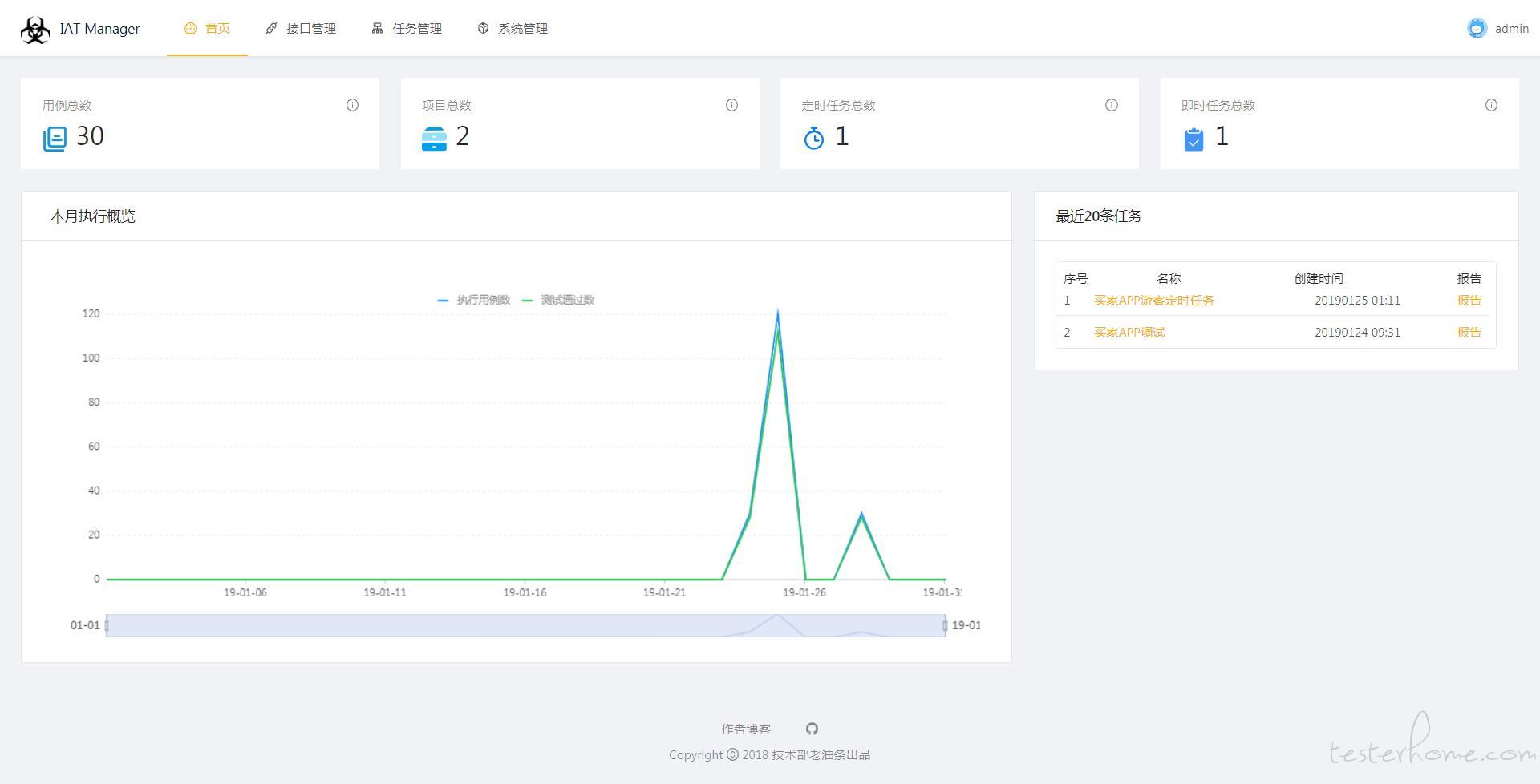Image resolution: width=1540 pixels, height=784 pixels.
Task: Click the info icon on 定时任务总数 card
Action: click(1111, 105)
